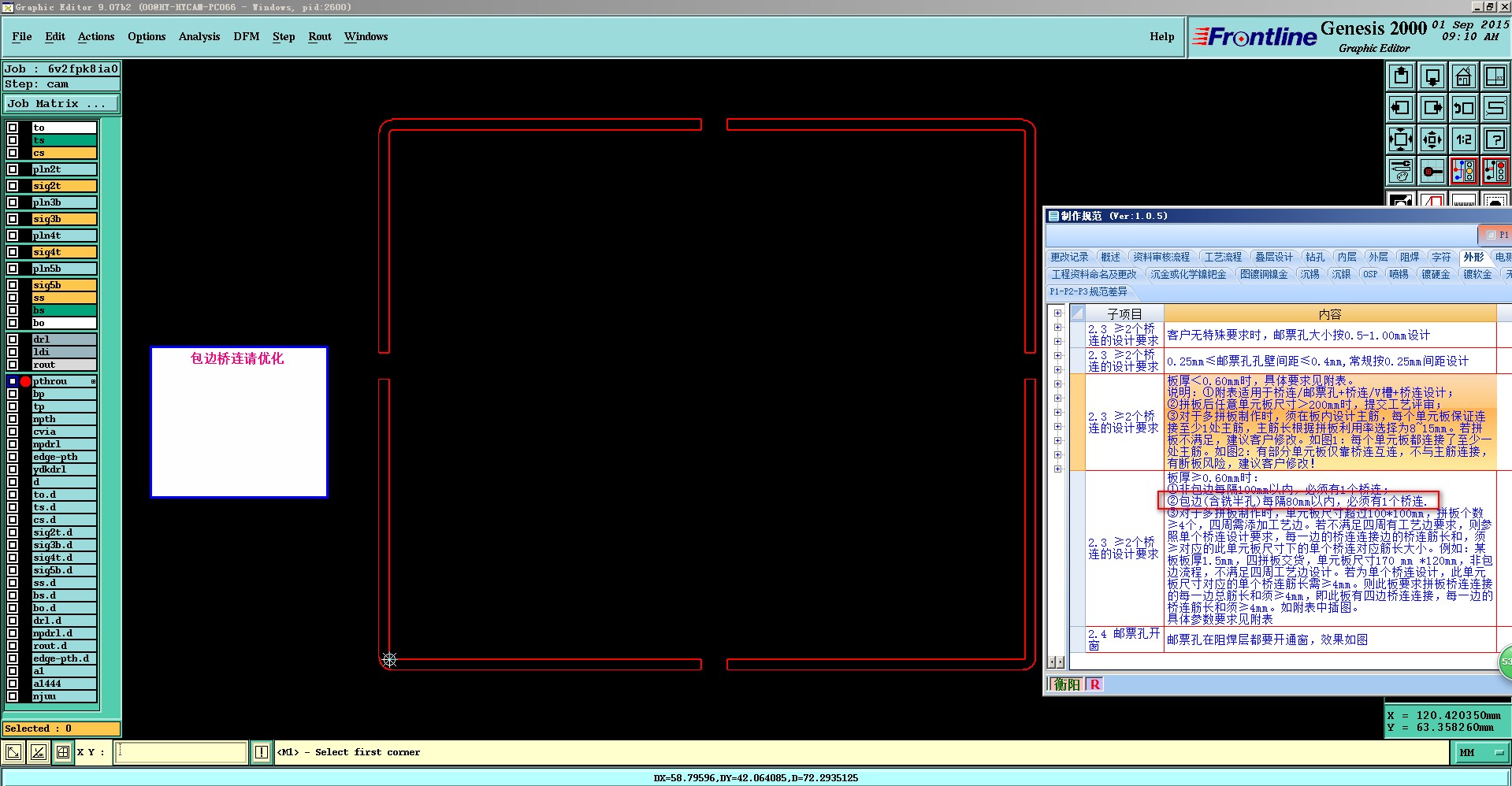Click the pan up view icon
Screen dimensions: 1512x786
(x=1401, y=76)
